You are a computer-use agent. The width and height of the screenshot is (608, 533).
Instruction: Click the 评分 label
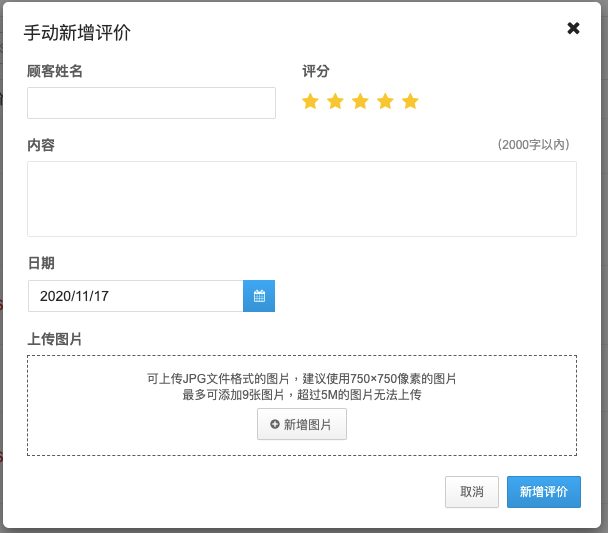pyautogui.click(x=316, y=71)
